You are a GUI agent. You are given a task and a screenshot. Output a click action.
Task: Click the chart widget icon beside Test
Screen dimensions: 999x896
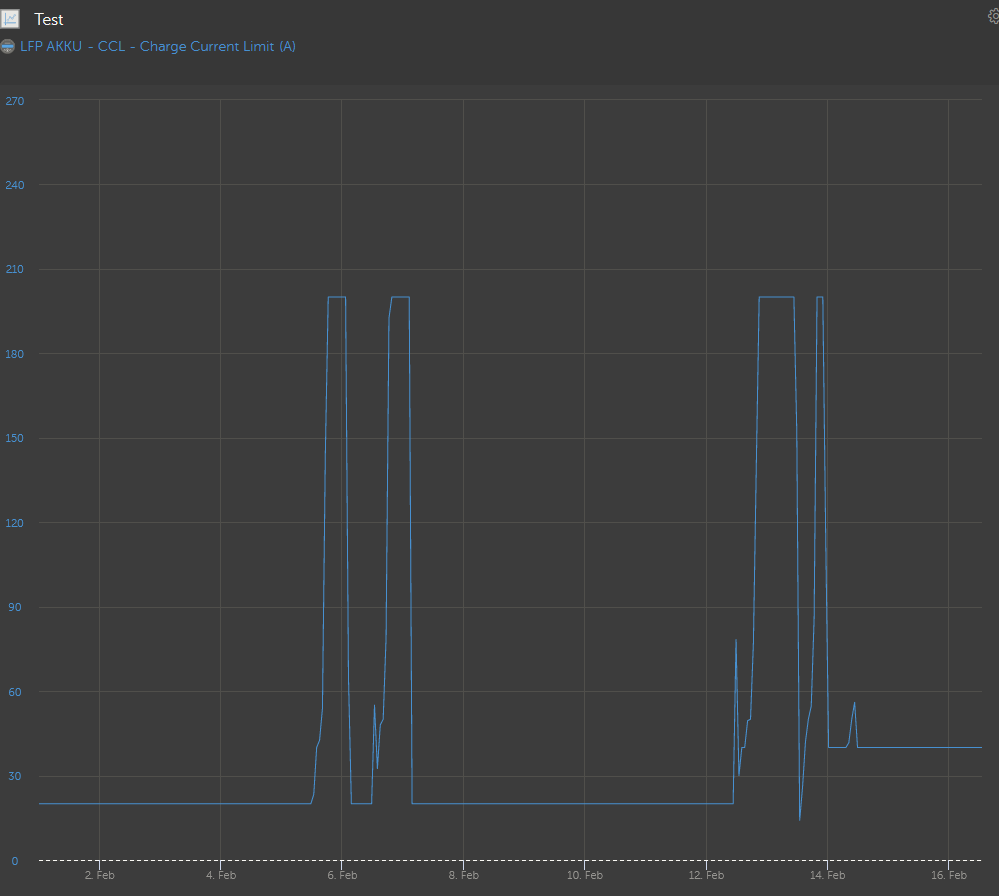coord(10,19)
